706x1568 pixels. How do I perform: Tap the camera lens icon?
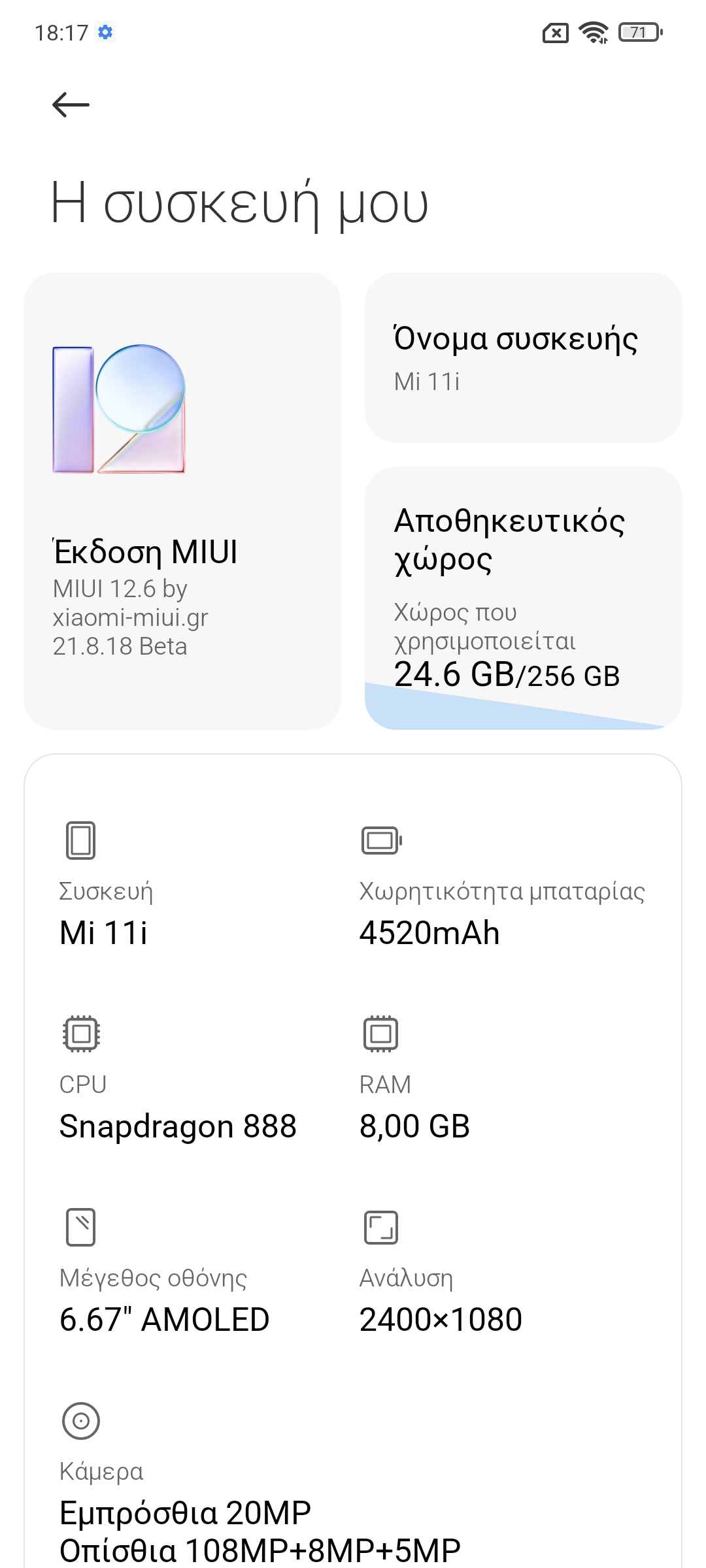click(x=81, y=1420)
